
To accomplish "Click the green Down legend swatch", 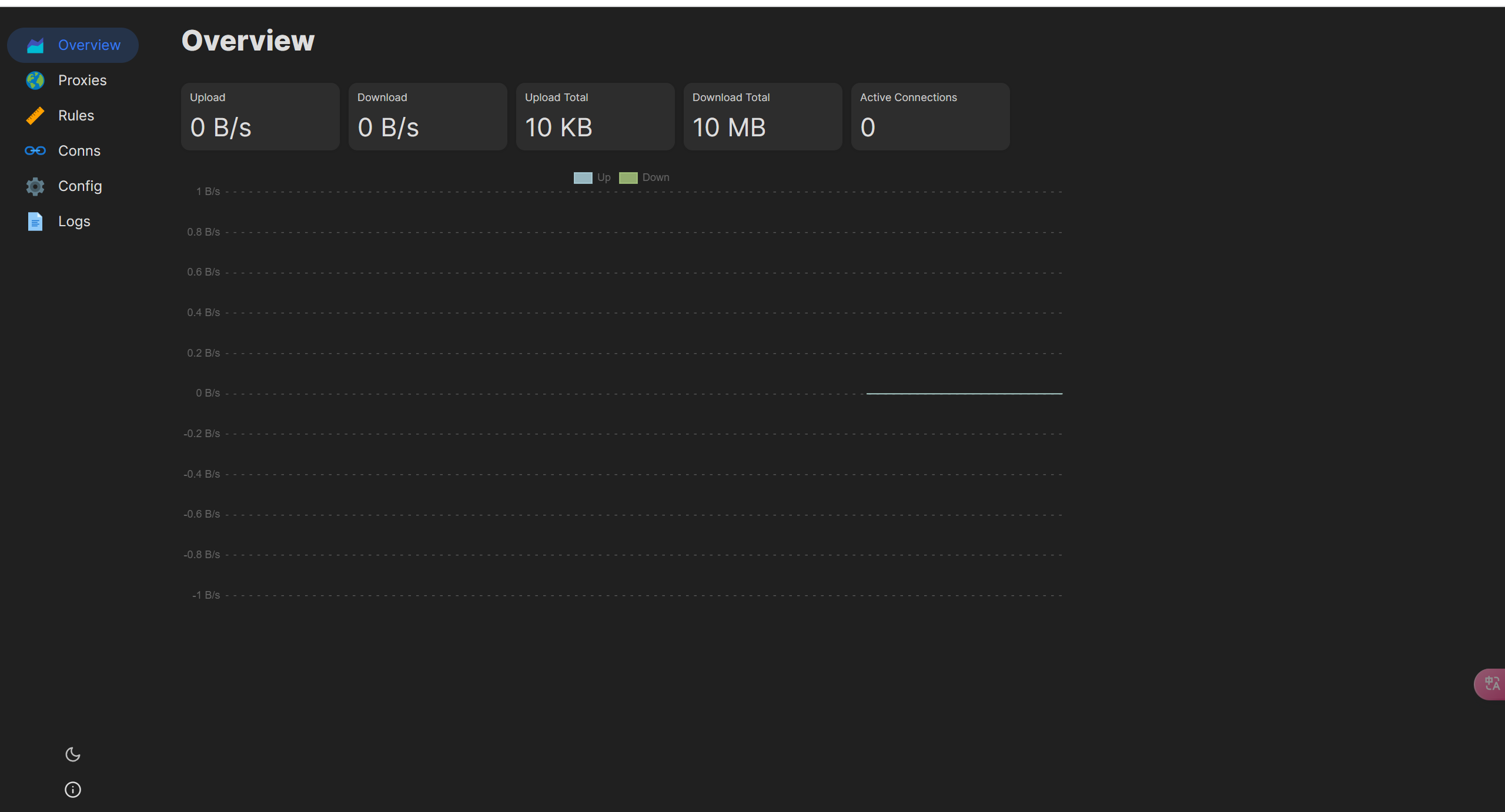I will coord(628,178).
